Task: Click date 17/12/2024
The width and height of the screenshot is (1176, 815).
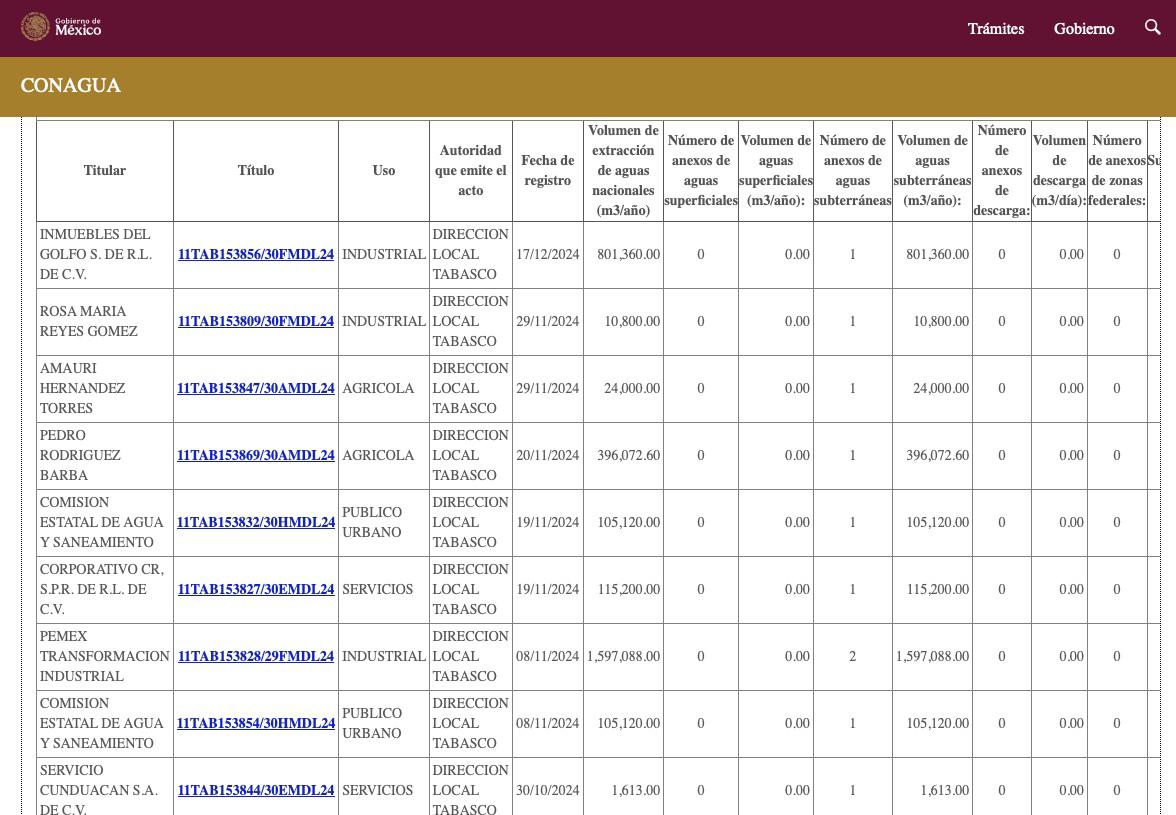Action: 548,254
